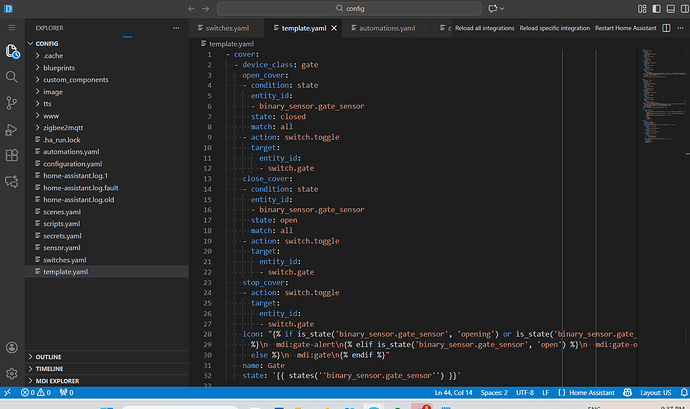Open notifications bell in status bar

(x=684, y=392)
